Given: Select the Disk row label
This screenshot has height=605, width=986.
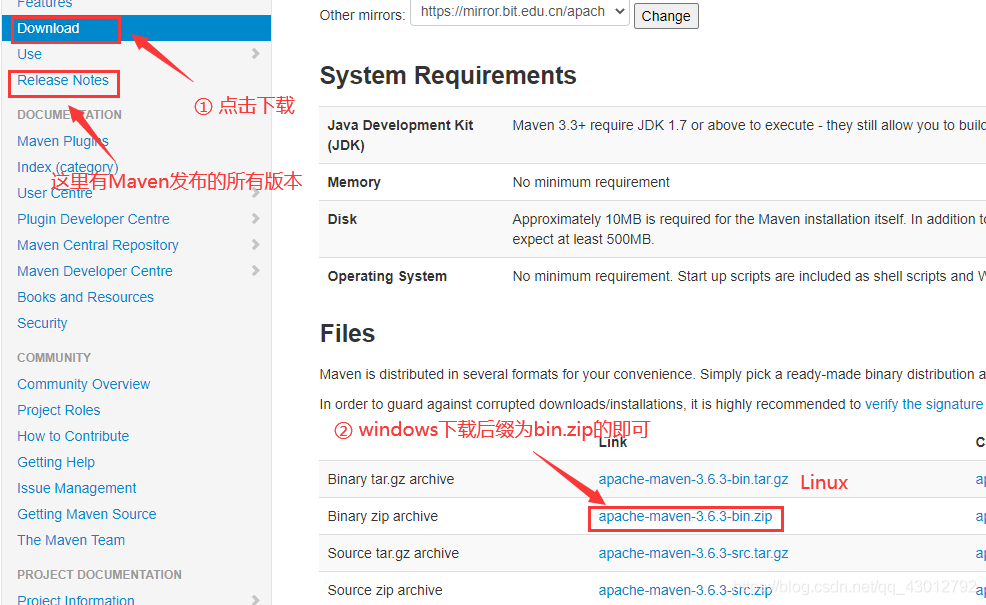Looking at the screenshot, I should (342, 219).
